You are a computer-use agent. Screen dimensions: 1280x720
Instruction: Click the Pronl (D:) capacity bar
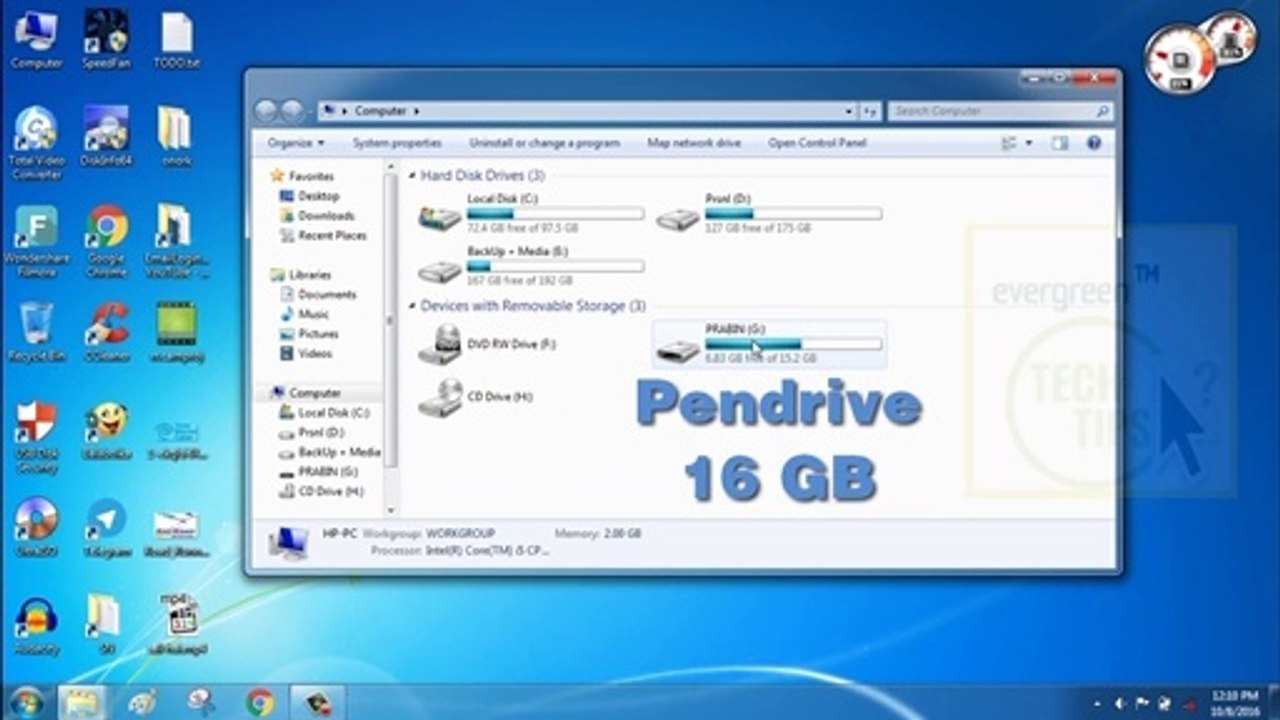793,214
